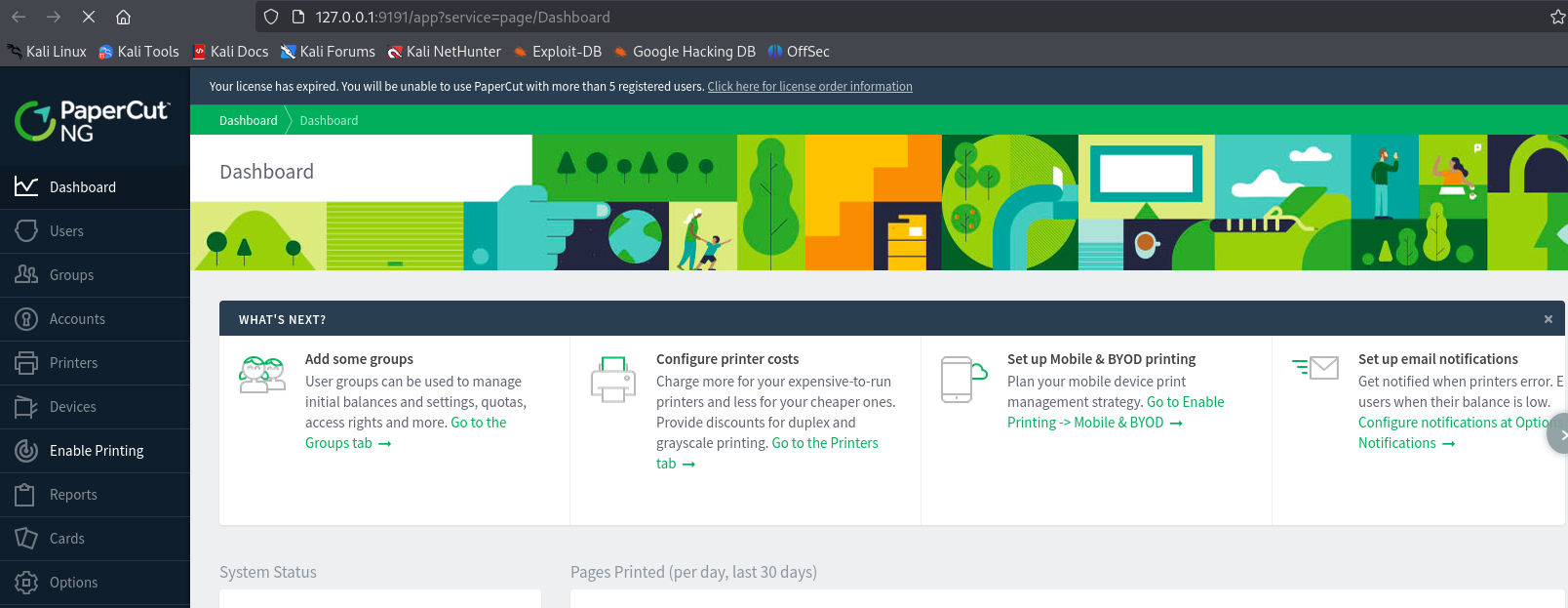Click the round arrow tab at right edge
The width and height of the screenshot is (1568, 608).
1558,434
